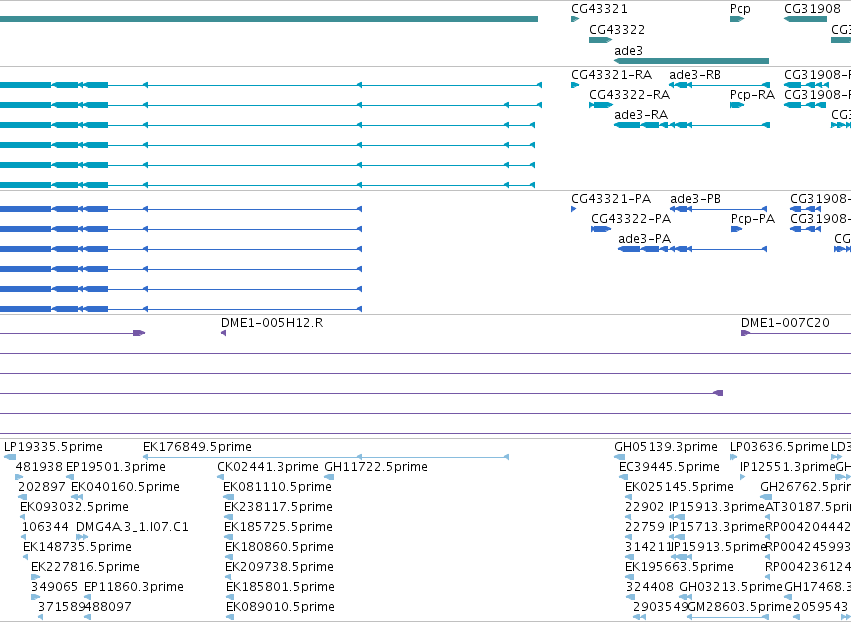Click protein ade3-PA label
Viewport: 851px width, 622px height.
coord(644,239)
